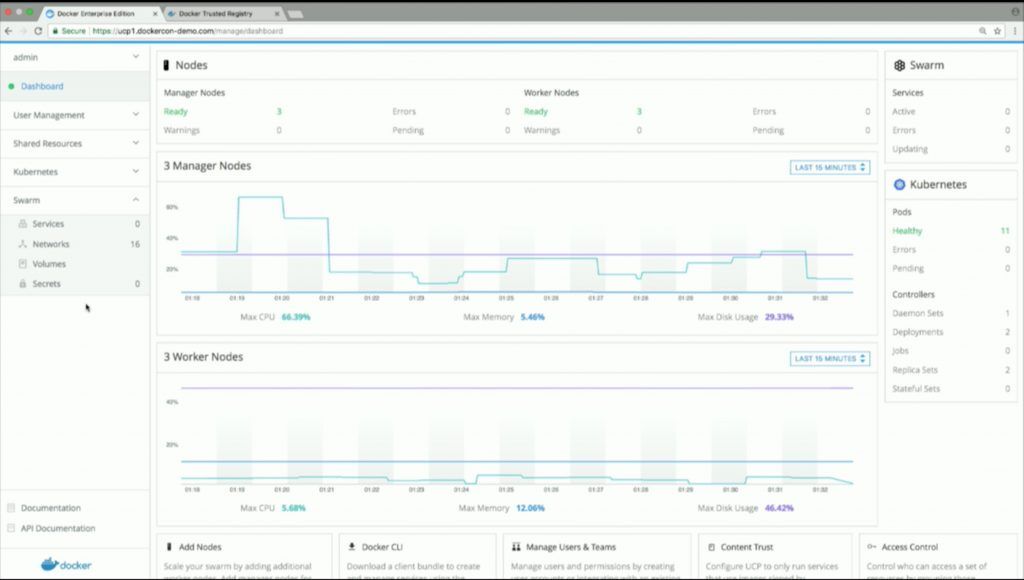Click the Access Control key icon
This screenshot has height=580, width=1024.
pyautogui.click(x=871, y=547)
